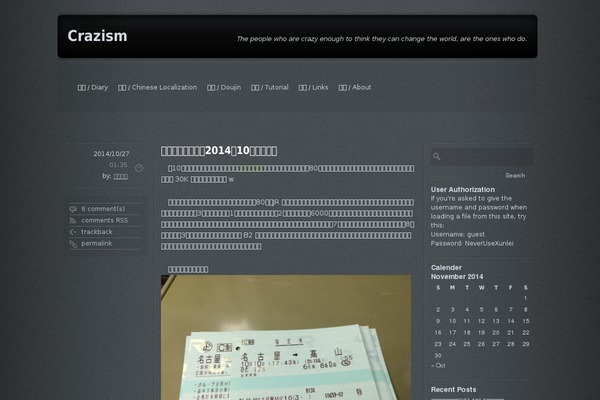
Task: Click calendar day 1
Action: click(x=526, y=298)
